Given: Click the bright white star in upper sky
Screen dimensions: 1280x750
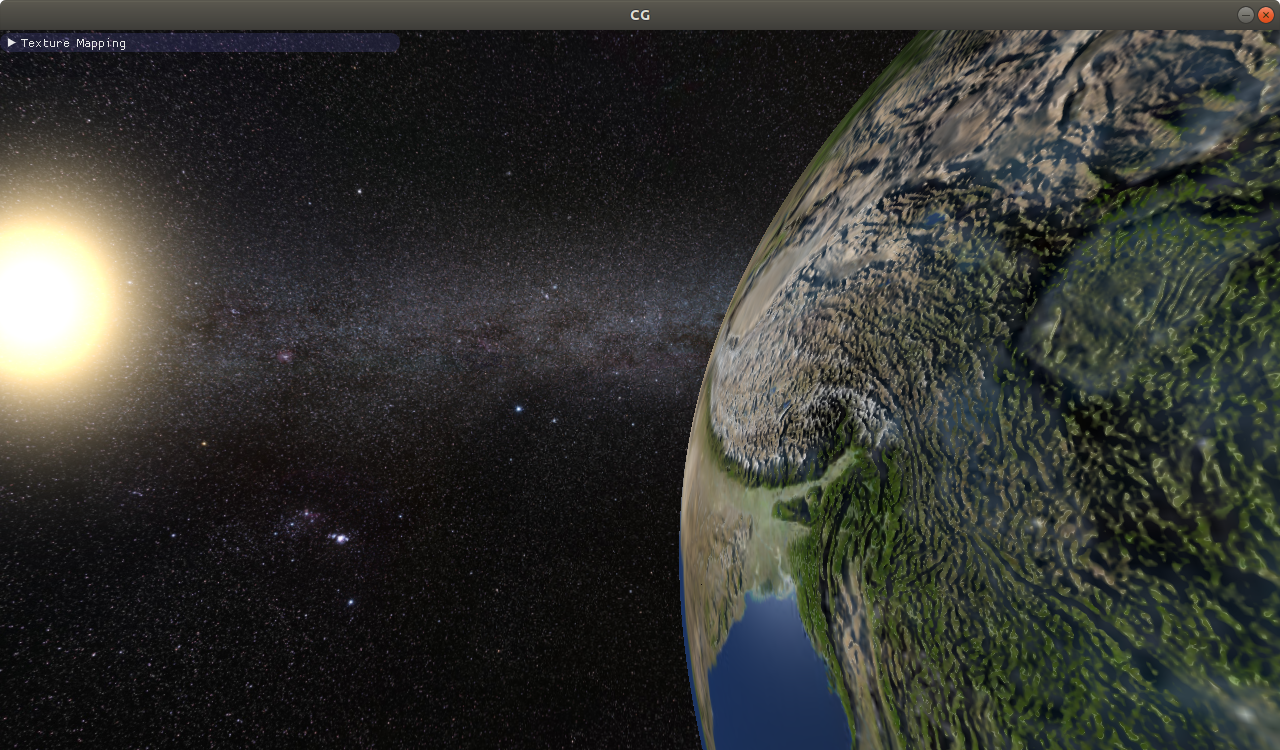Looking at the screenshot, I should (x=359, y=190).
